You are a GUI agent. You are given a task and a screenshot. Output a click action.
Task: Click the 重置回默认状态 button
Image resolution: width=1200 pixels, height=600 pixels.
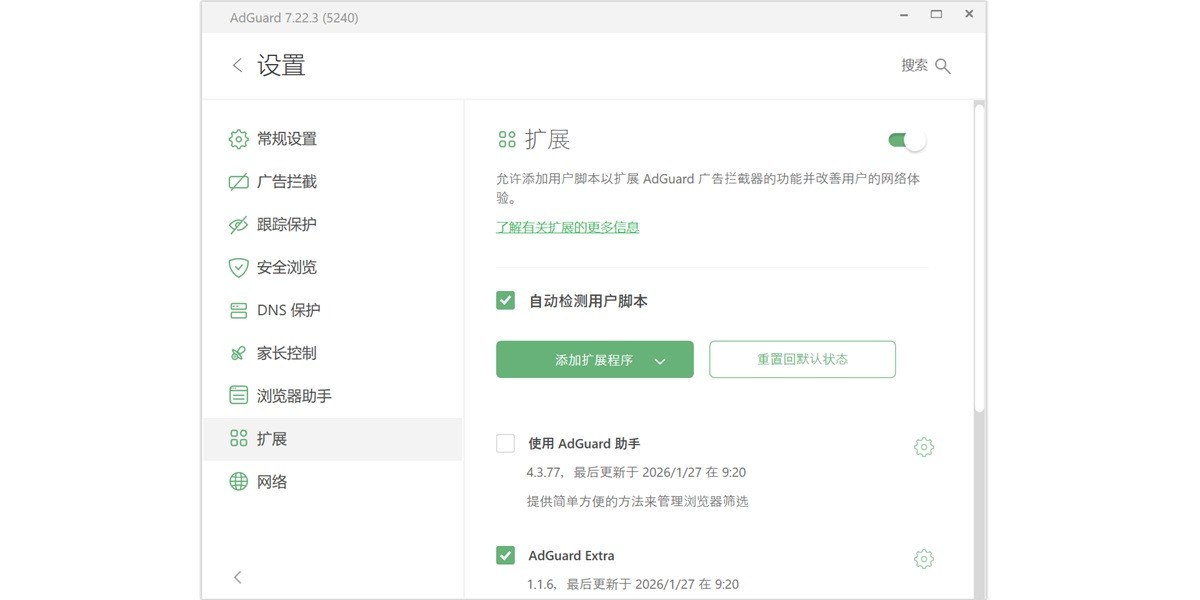coord(802,359)
